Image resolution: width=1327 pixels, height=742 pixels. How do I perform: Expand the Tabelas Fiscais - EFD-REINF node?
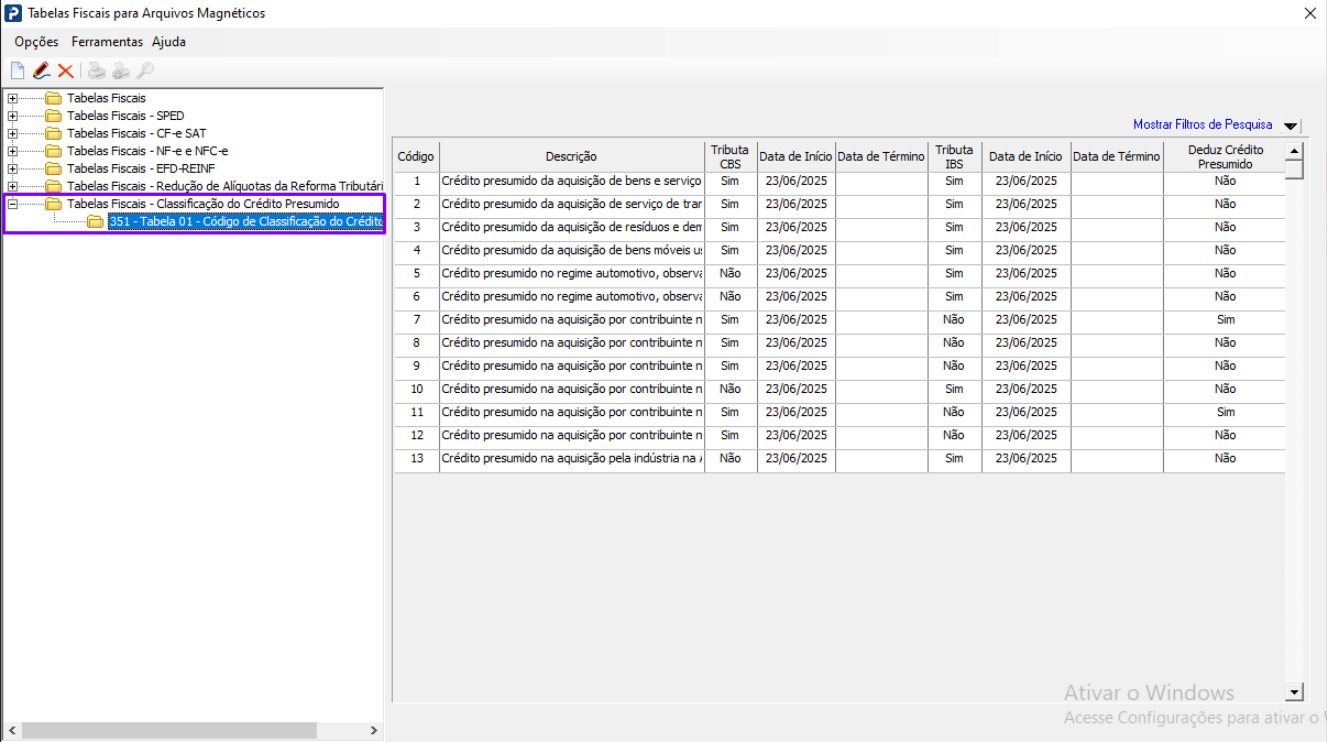(x=12, y=169)
